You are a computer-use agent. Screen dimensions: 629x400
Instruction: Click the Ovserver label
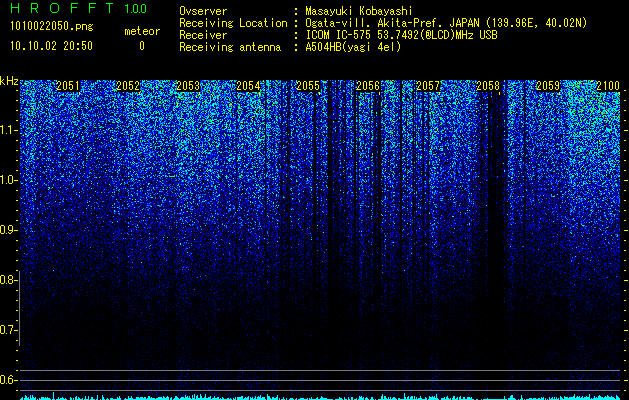203,11
